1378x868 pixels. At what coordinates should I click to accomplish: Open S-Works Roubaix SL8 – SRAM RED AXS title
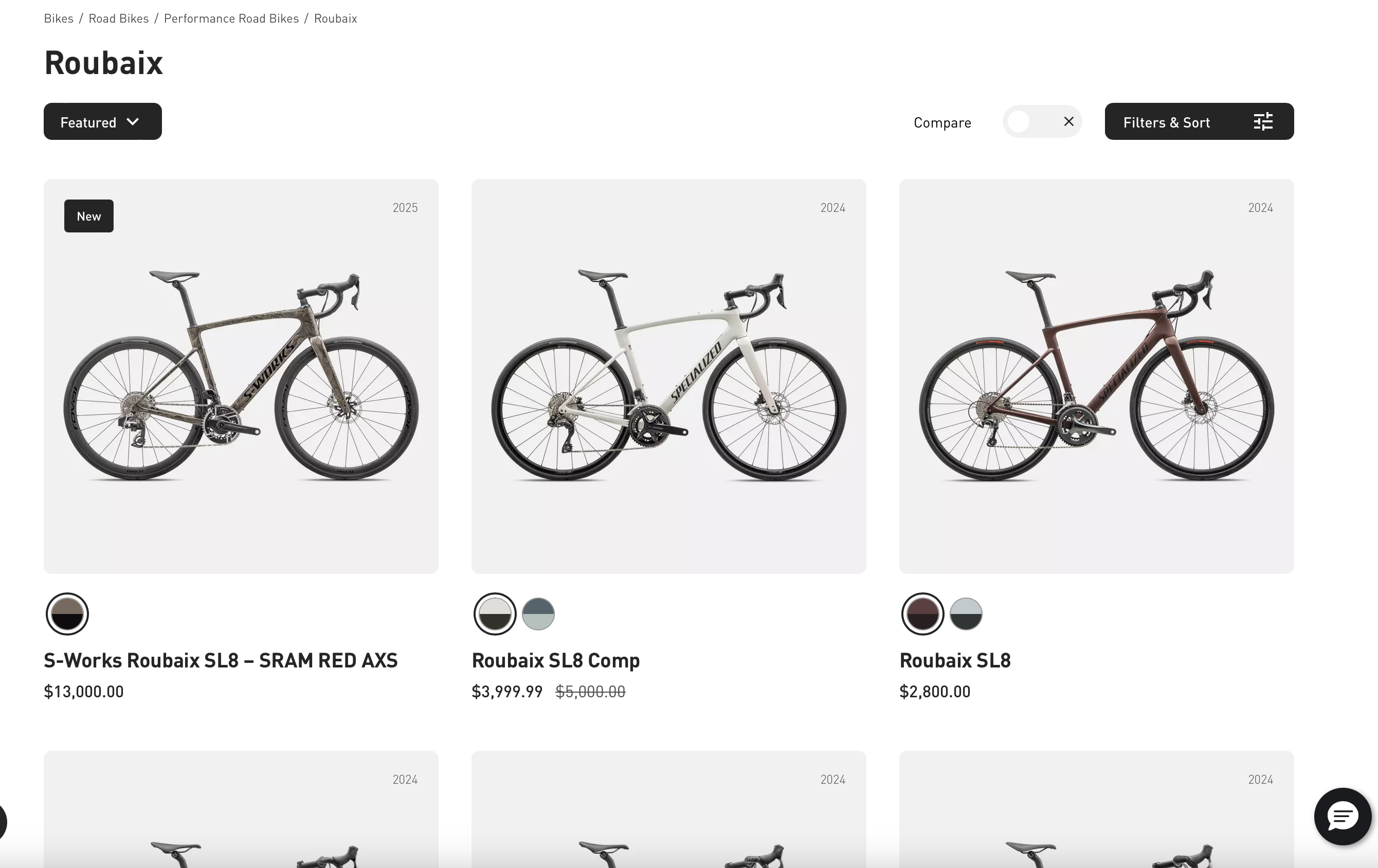pos(220,660)
